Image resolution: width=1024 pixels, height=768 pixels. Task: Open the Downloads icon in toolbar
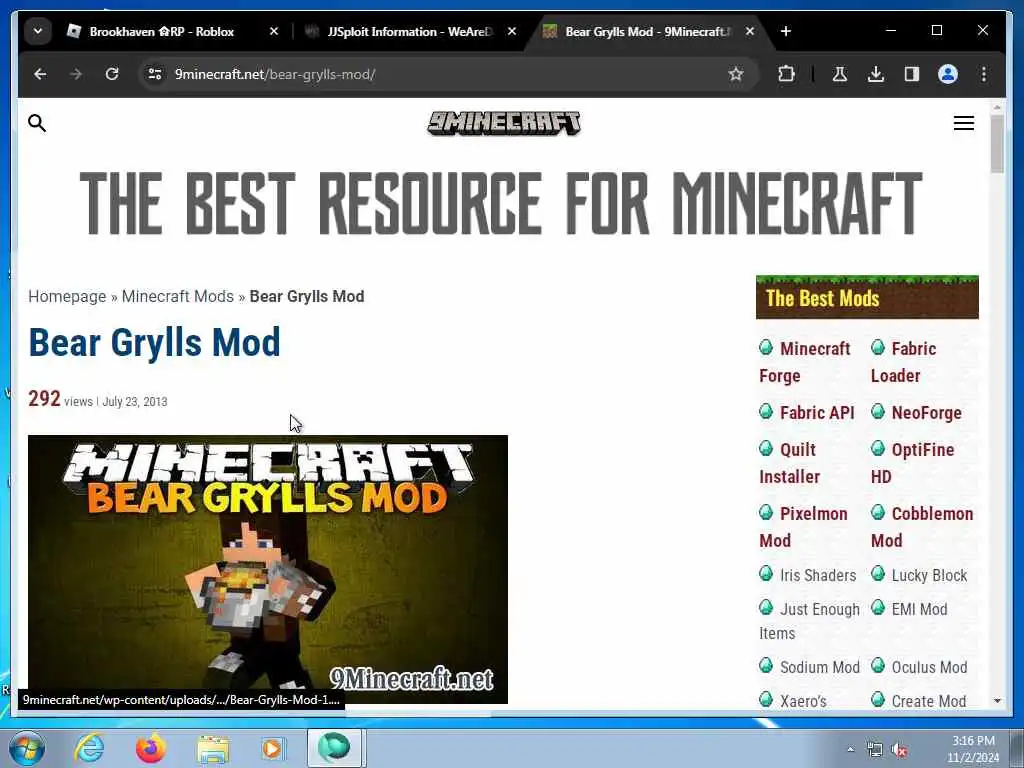876,74
